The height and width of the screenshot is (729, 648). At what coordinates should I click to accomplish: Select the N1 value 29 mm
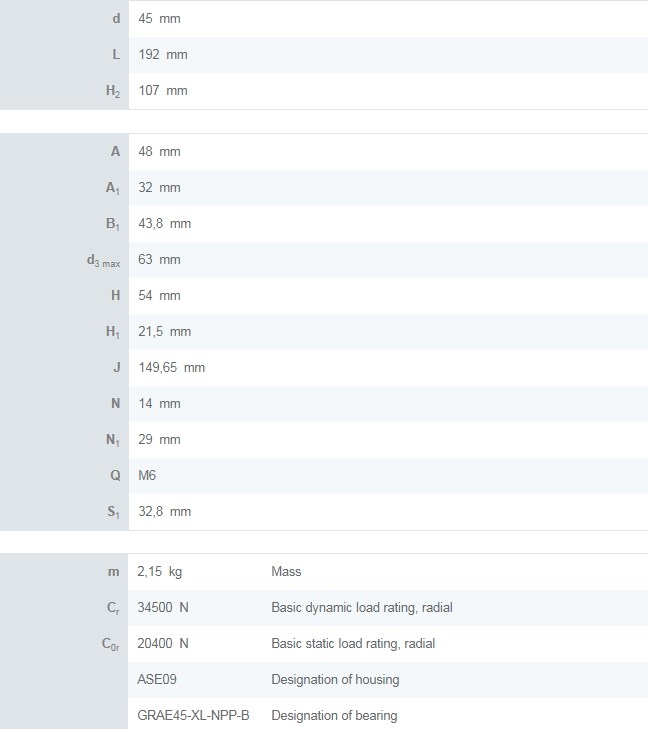click(159, 440)
